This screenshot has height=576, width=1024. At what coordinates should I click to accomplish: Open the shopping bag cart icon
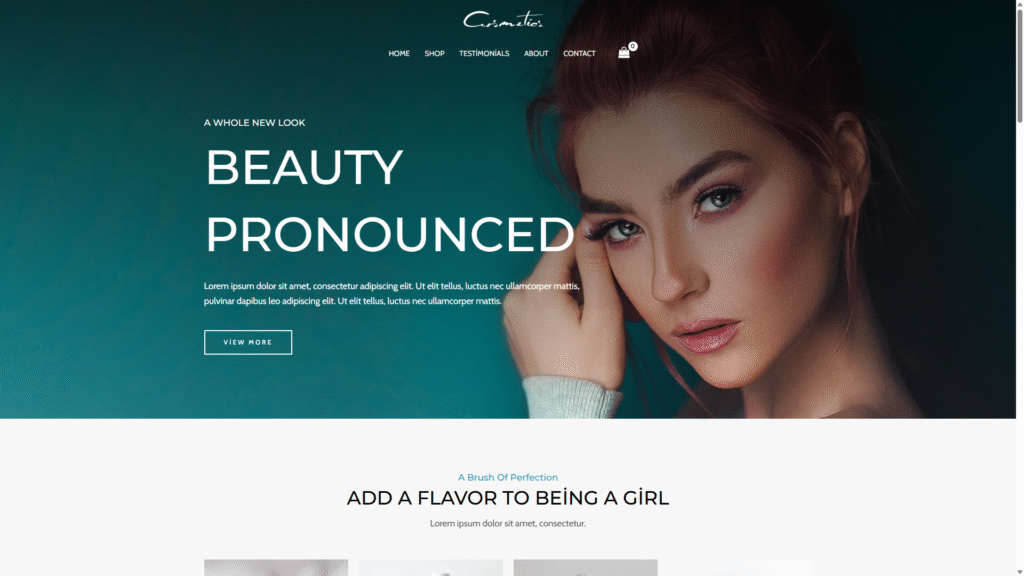[624, 53]
